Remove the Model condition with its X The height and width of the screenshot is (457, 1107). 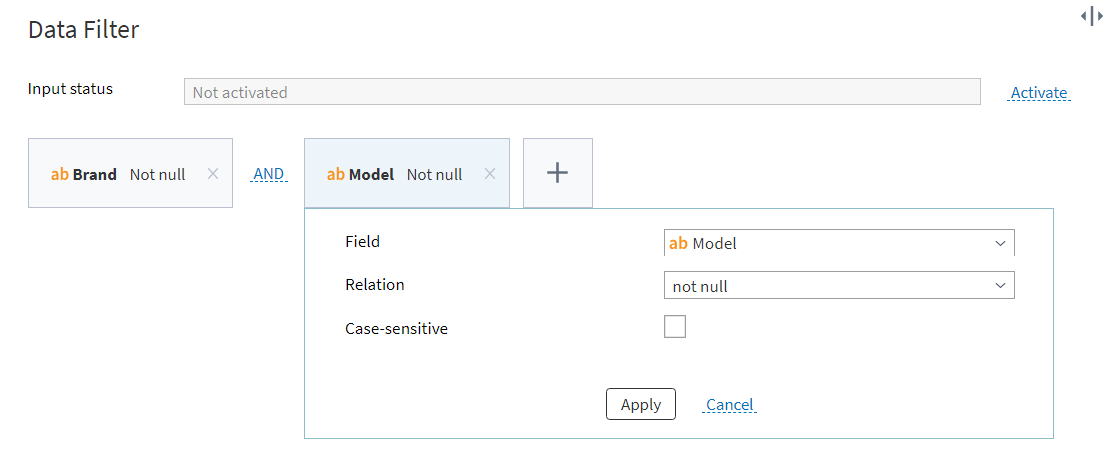(x=489, y=174)
